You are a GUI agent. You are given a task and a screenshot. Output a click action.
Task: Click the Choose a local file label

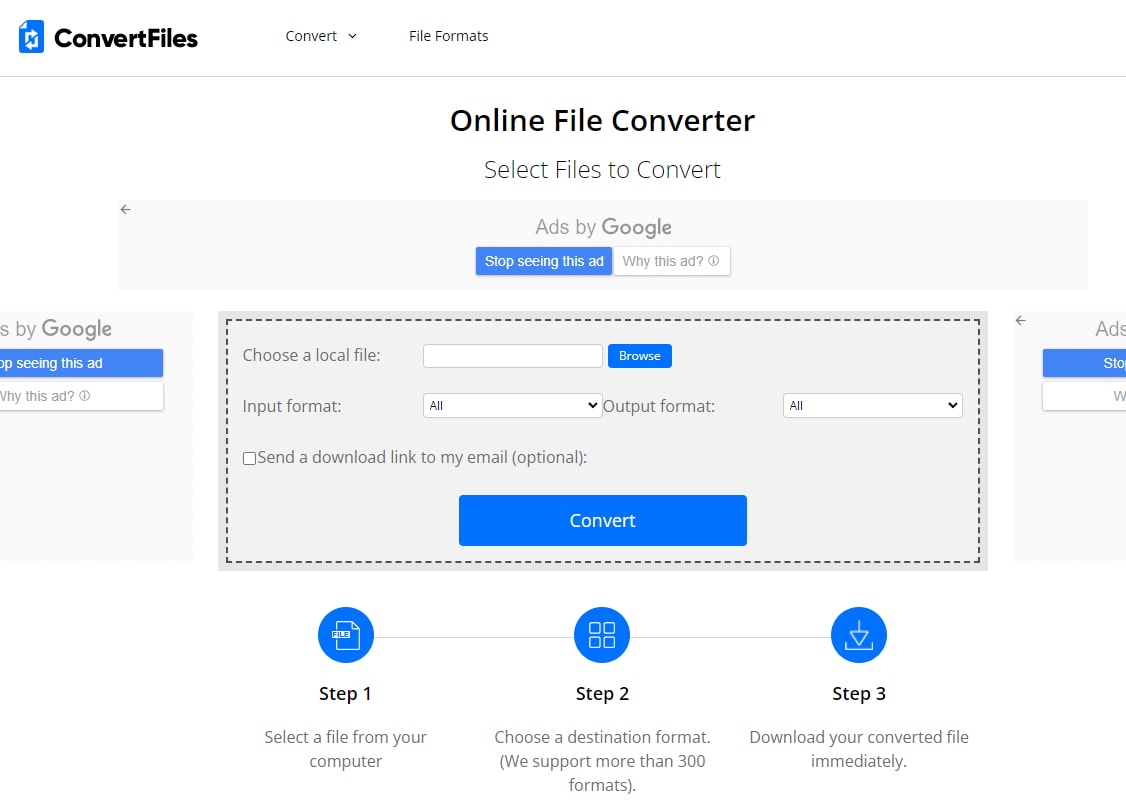pos(312,355)
